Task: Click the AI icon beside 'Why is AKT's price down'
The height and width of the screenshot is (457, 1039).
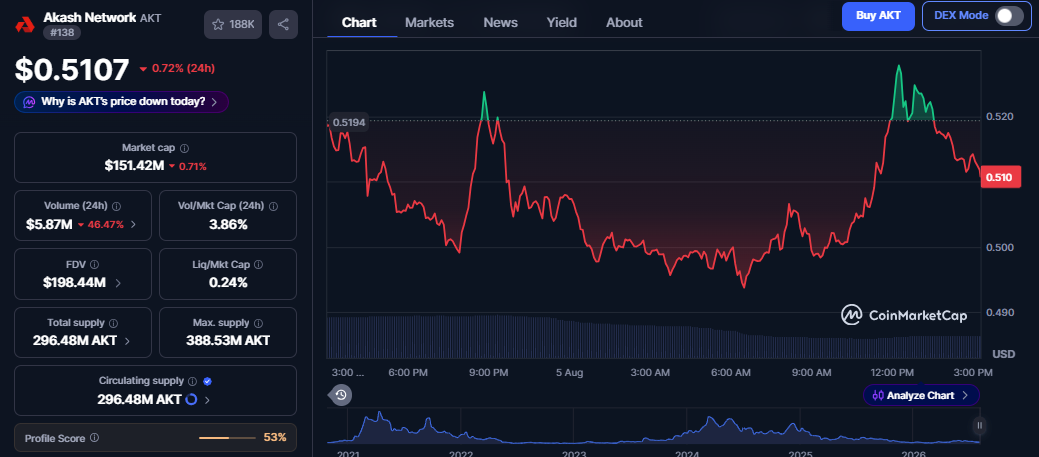Action: point(29,102)
